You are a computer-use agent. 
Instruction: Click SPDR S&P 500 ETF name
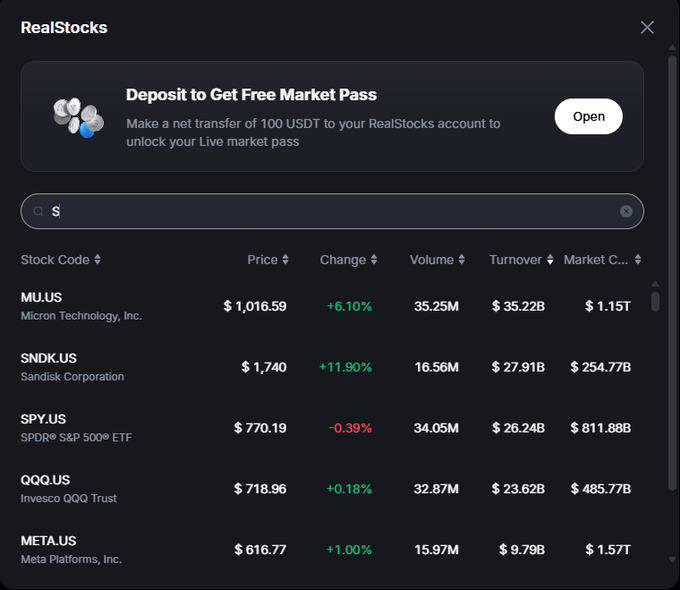(x=76, y=437)
